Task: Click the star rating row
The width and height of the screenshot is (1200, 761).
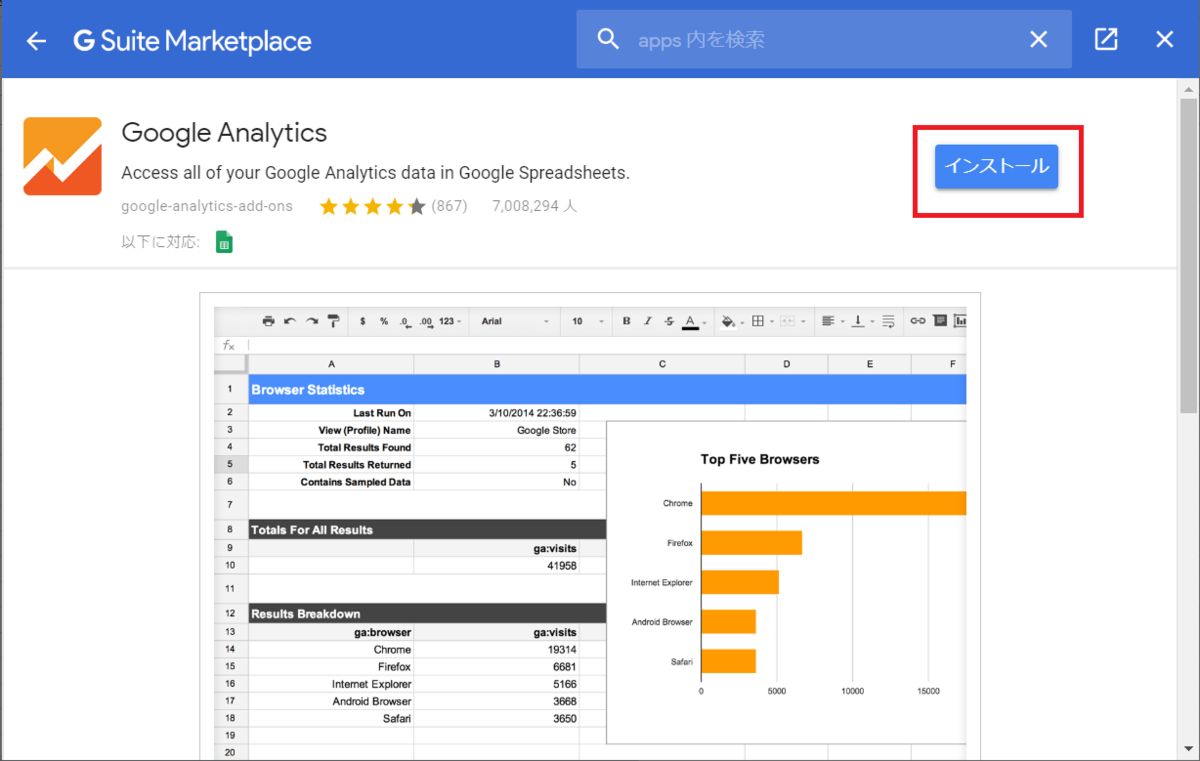Action: click(372, 206)
